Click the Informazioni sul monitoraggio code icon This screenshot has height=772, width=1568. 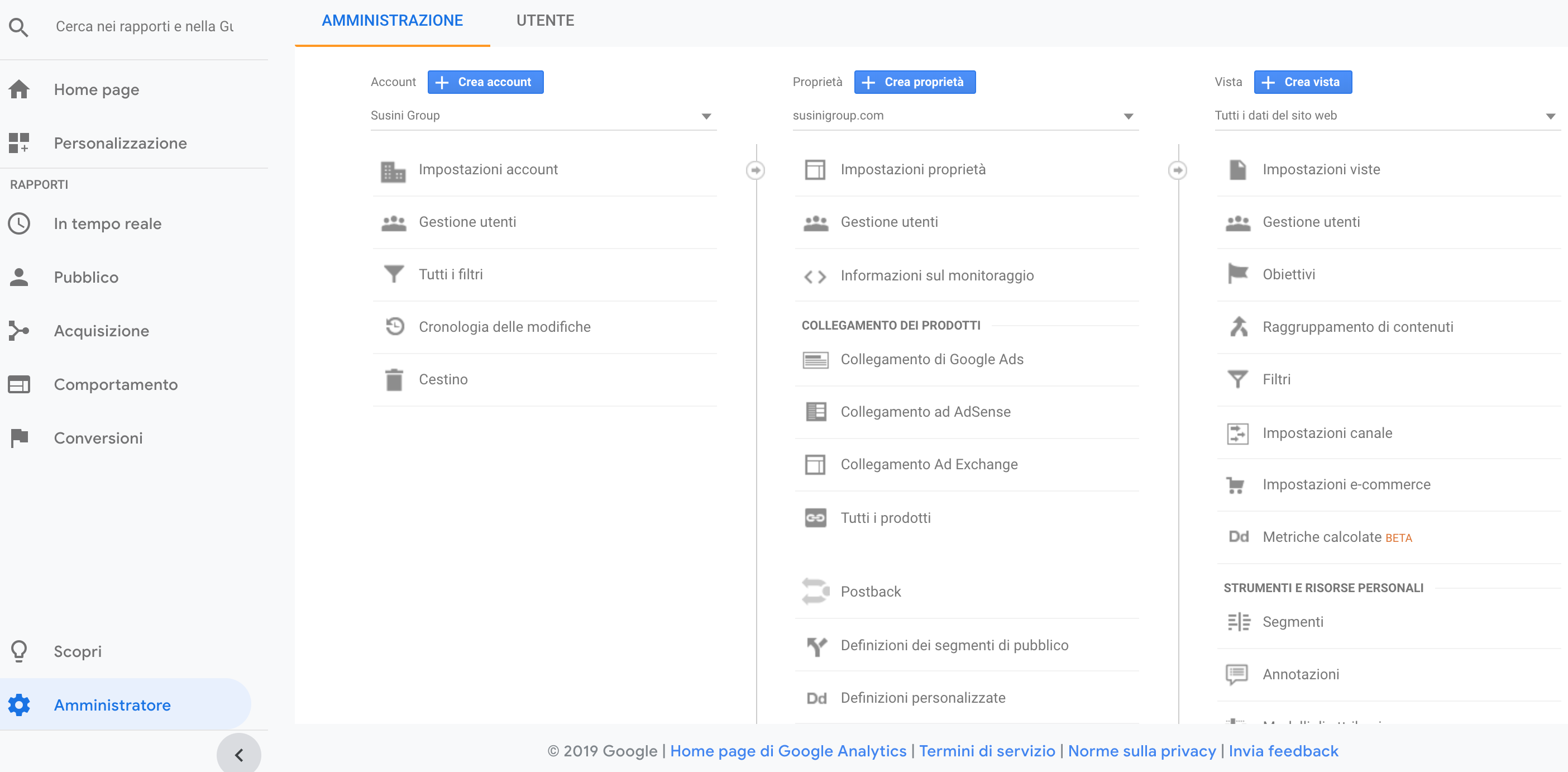tap(815, 277)
